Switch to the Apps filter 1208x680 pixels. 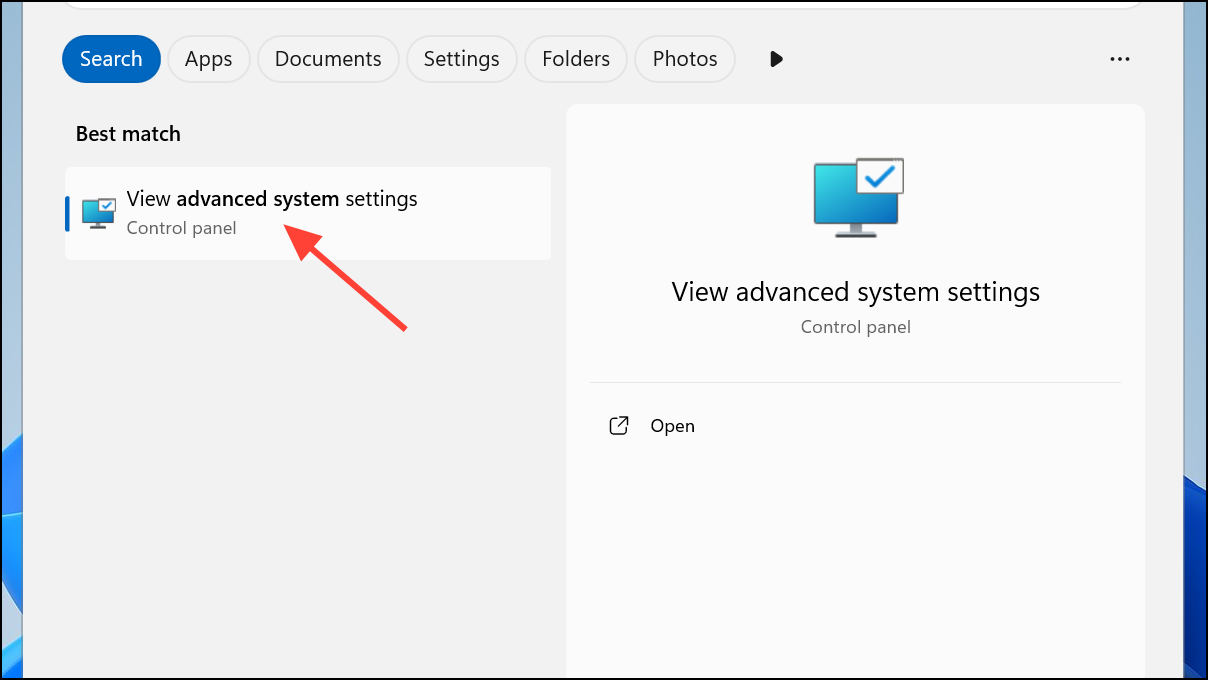pos(208,59)
